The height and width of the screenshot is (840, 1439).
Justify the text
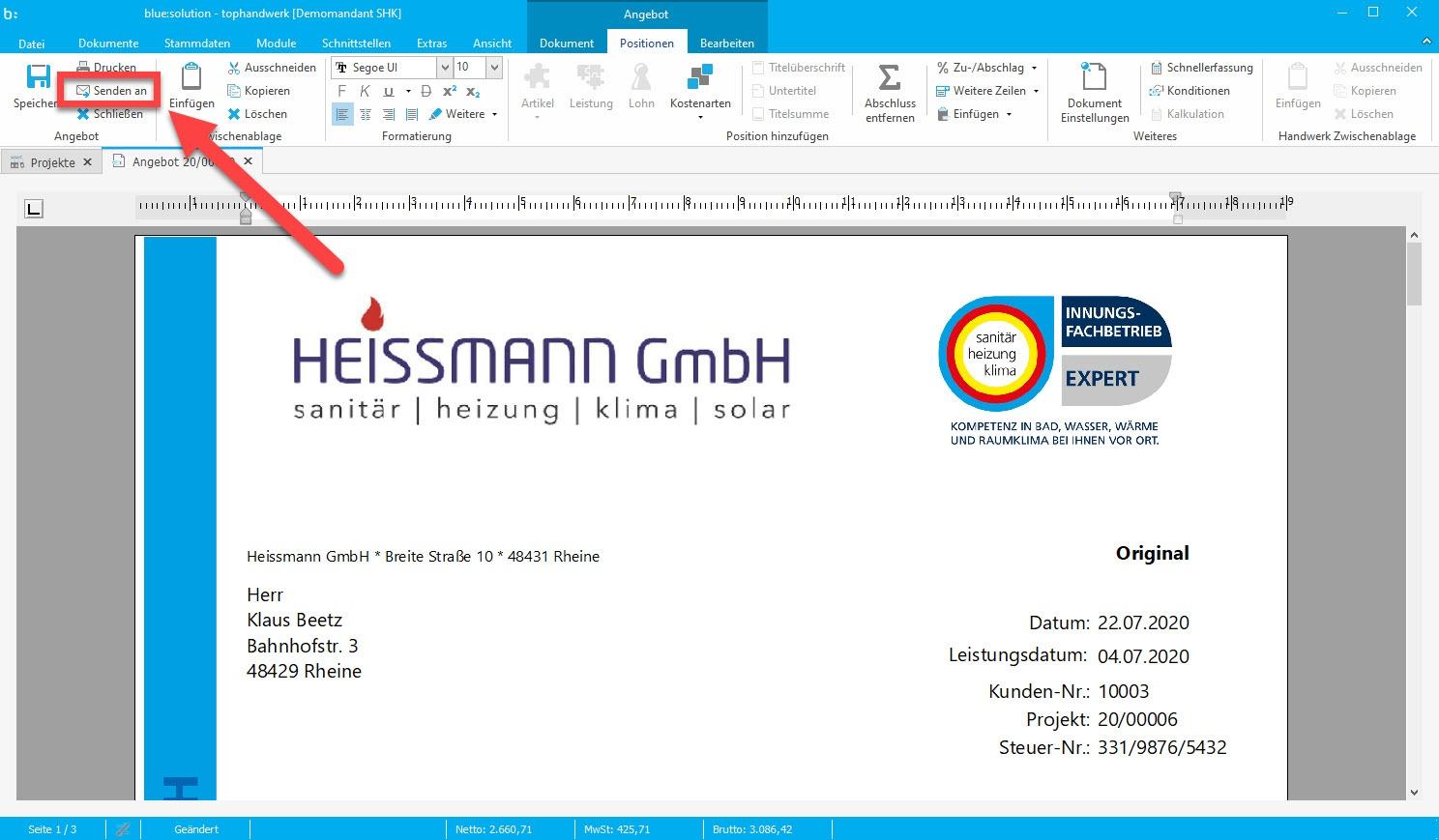(x=412, y=114)
